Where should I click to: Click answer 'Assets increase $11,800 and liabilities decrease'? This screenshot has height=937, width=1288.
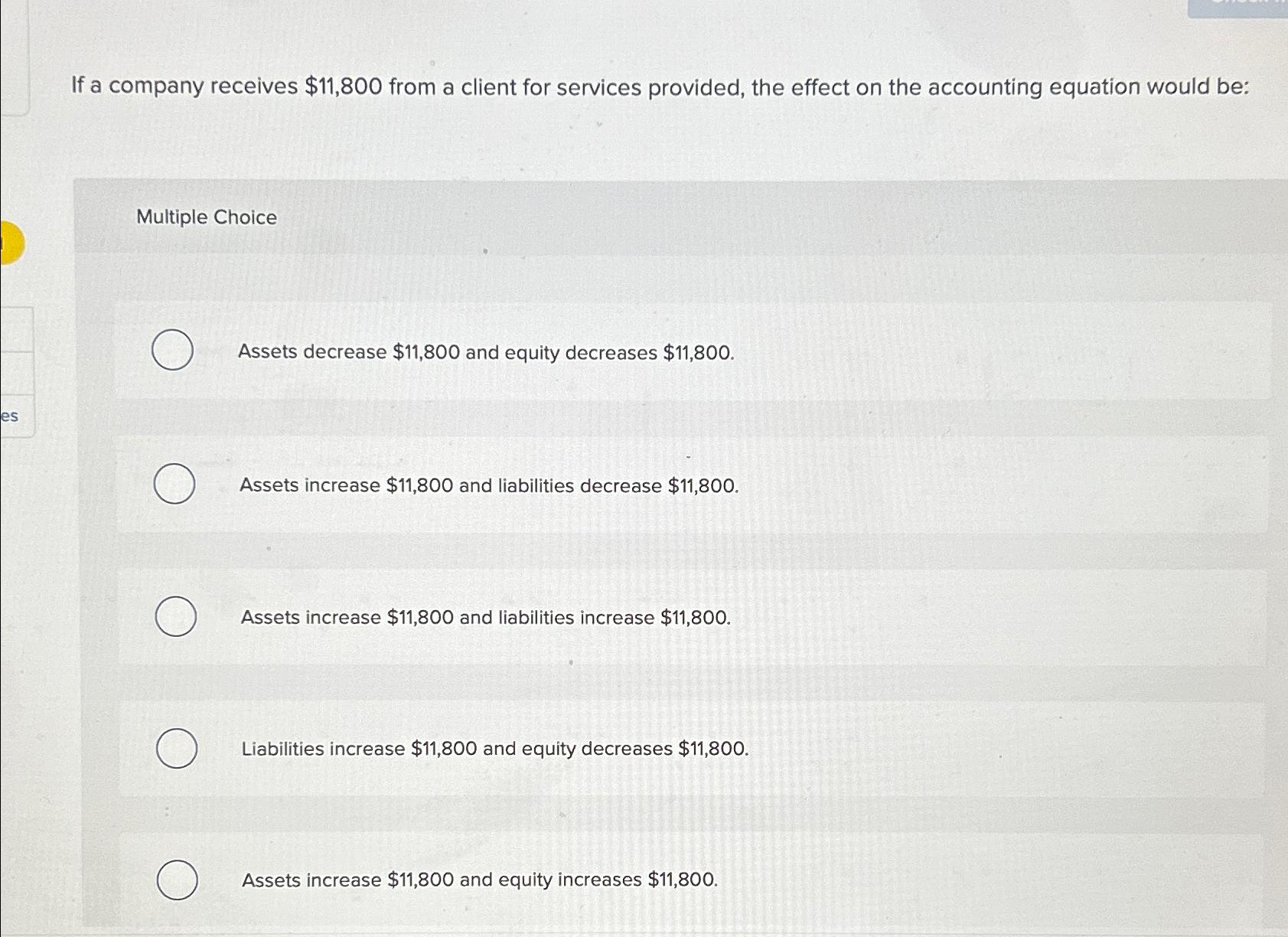click(x=488, y=485)
